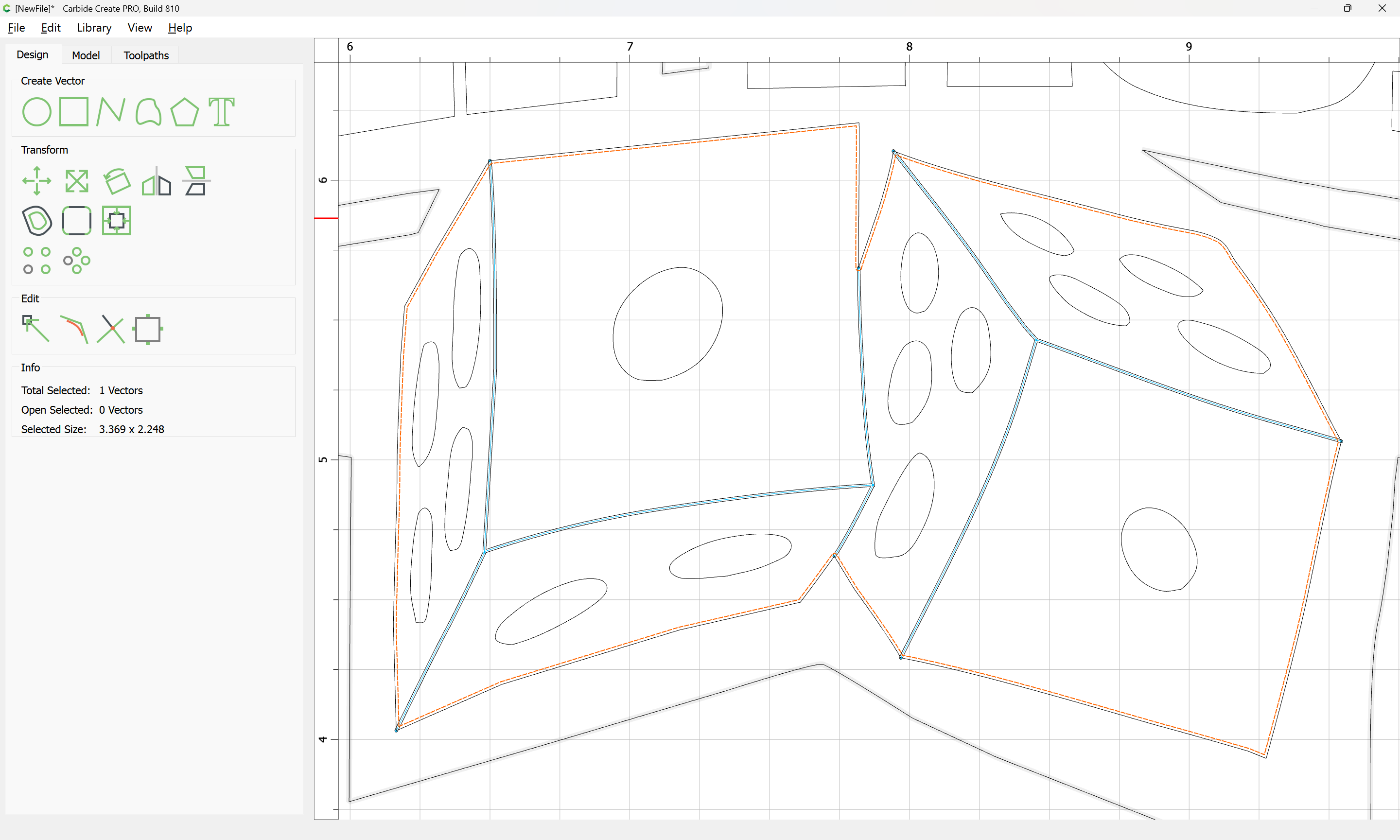Switch to the Design tab
Image resolution: width=1400 pixels, height=840 pixels.
[32, 55]
